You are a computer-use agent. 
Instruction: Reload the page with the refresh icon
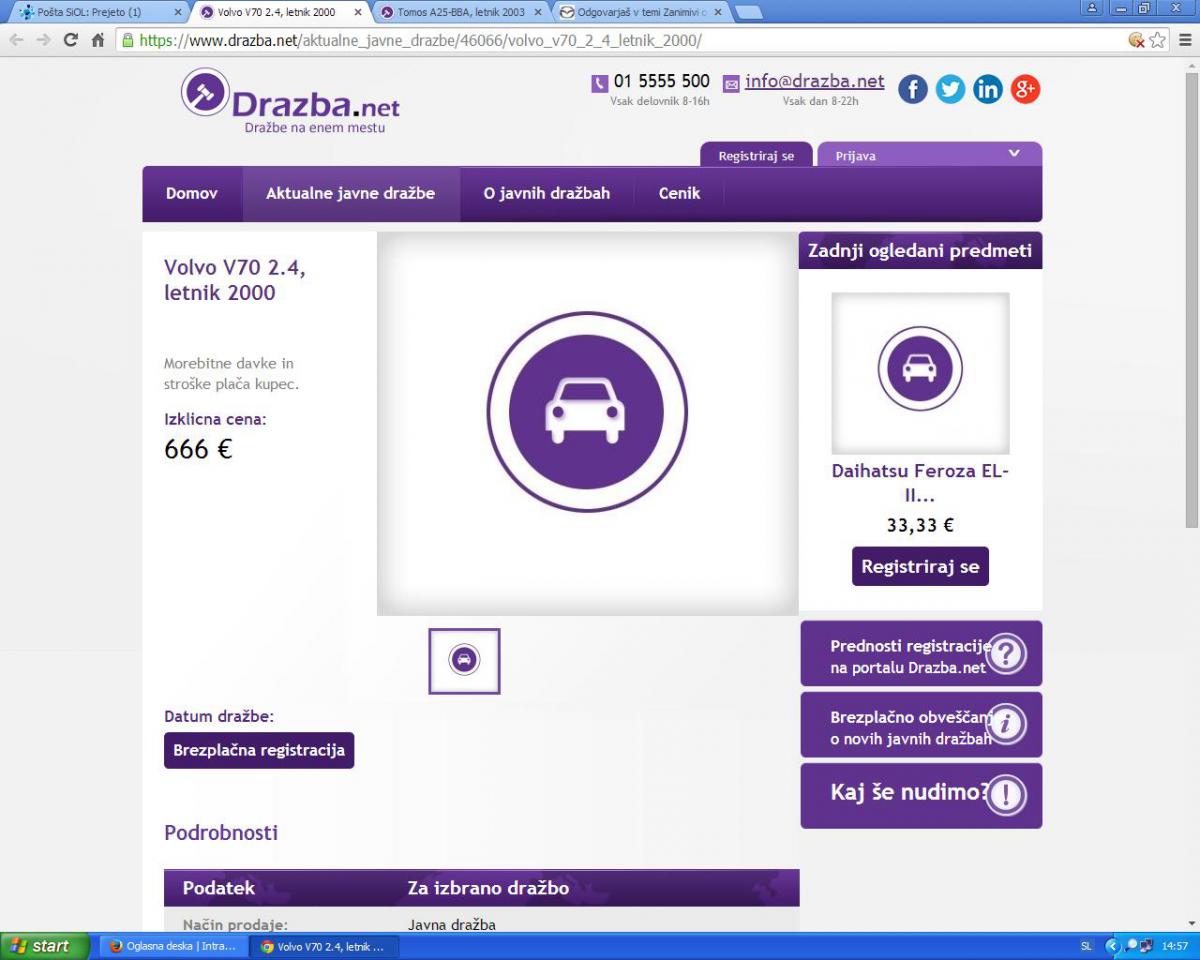click(x=70, y=40)
